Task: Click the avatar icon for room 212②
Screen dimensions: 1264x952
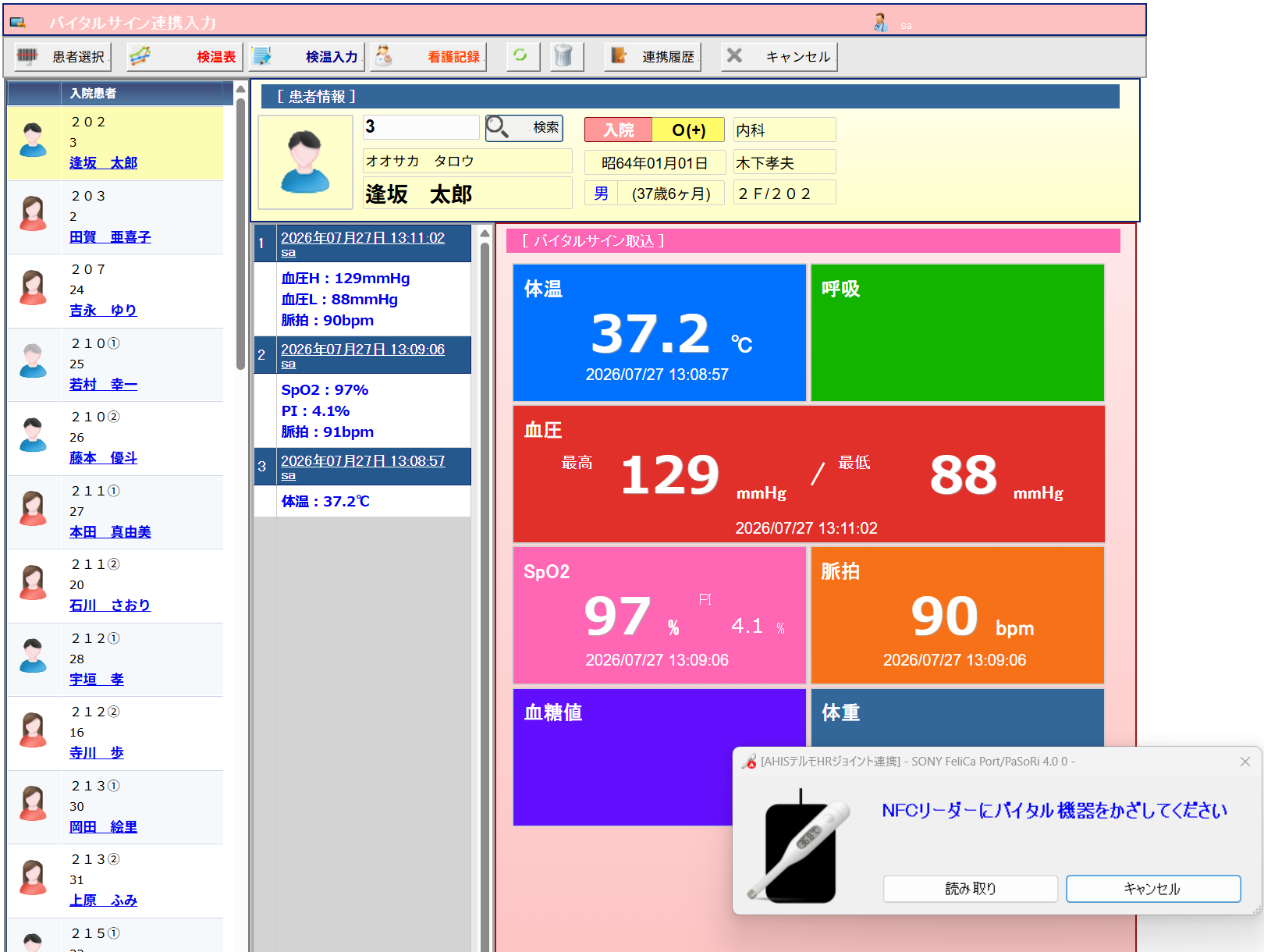Action: [33, 730]
